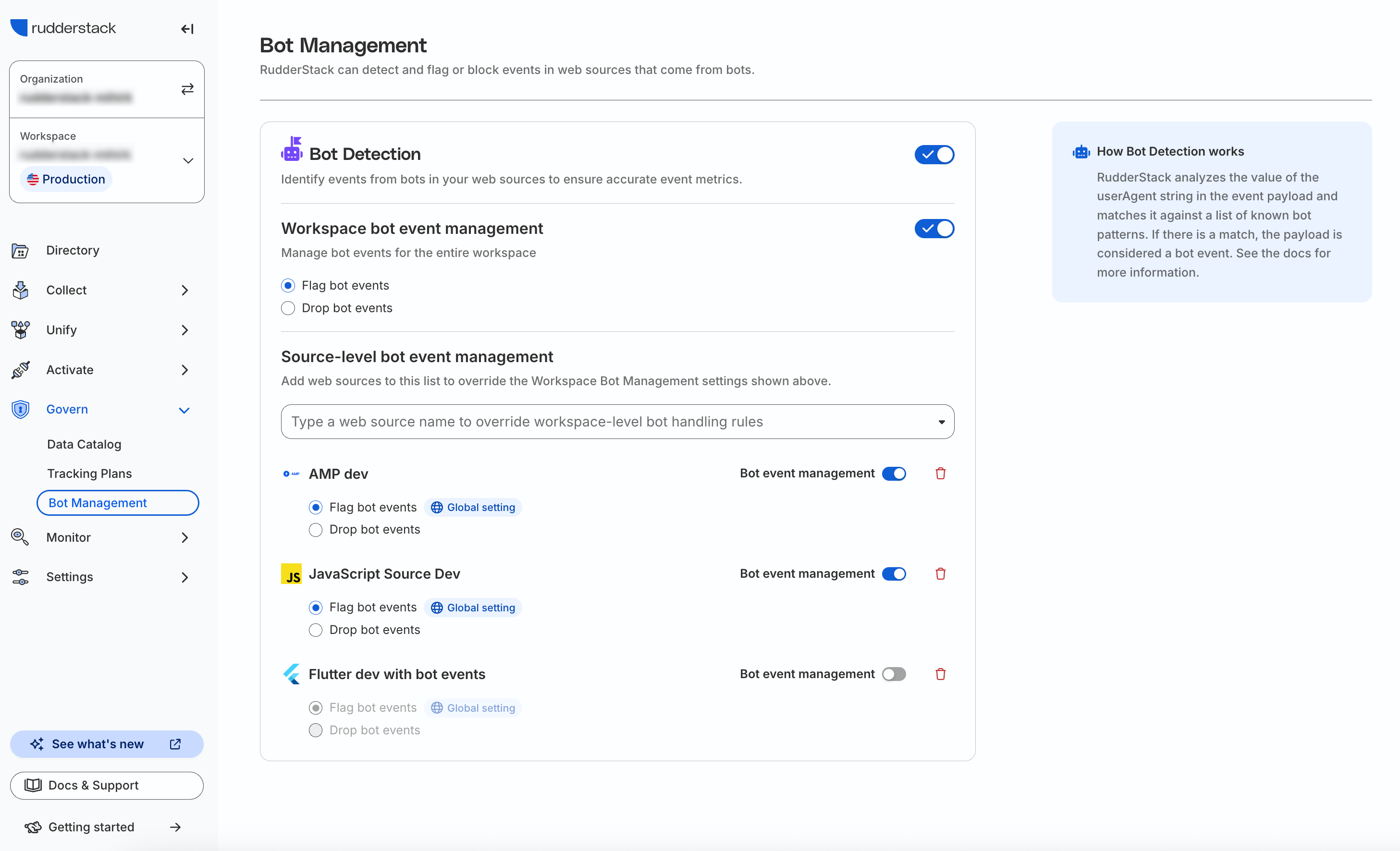Open Data Catalog under Govern
Viewport: 1400px width, 851px height.
pos(84,444)
